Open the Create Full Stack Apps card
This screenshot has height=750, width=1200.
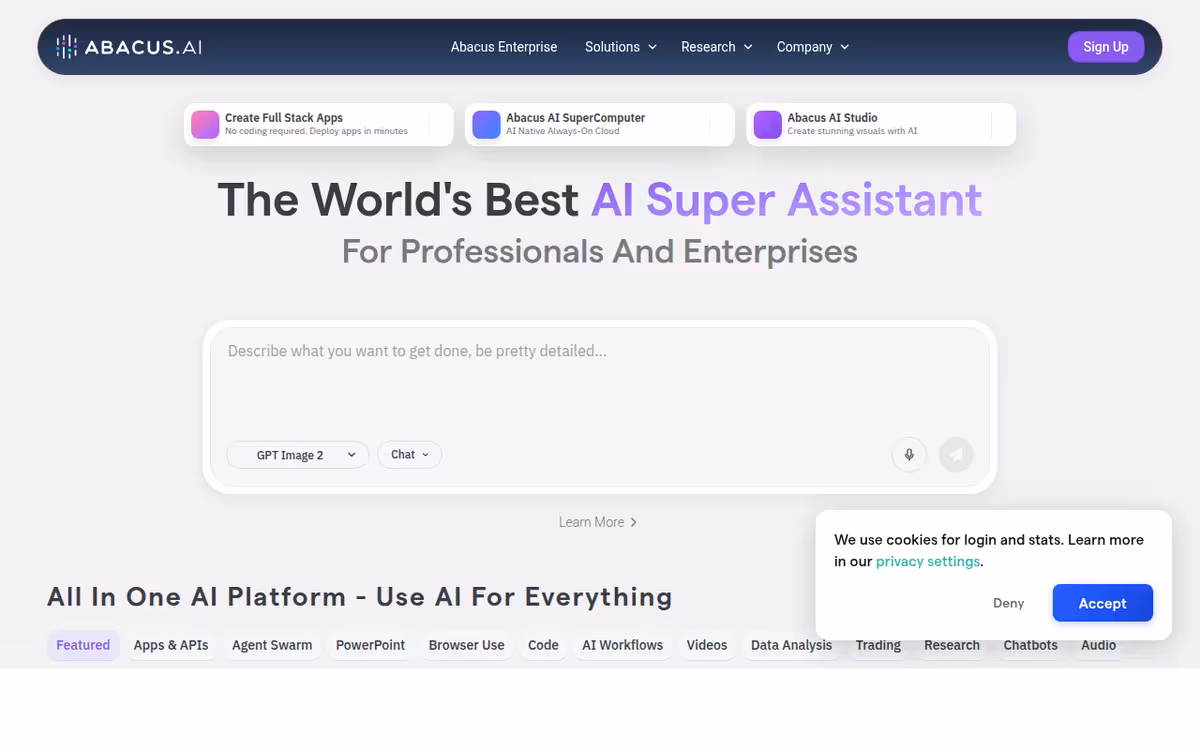pos(318,124)
